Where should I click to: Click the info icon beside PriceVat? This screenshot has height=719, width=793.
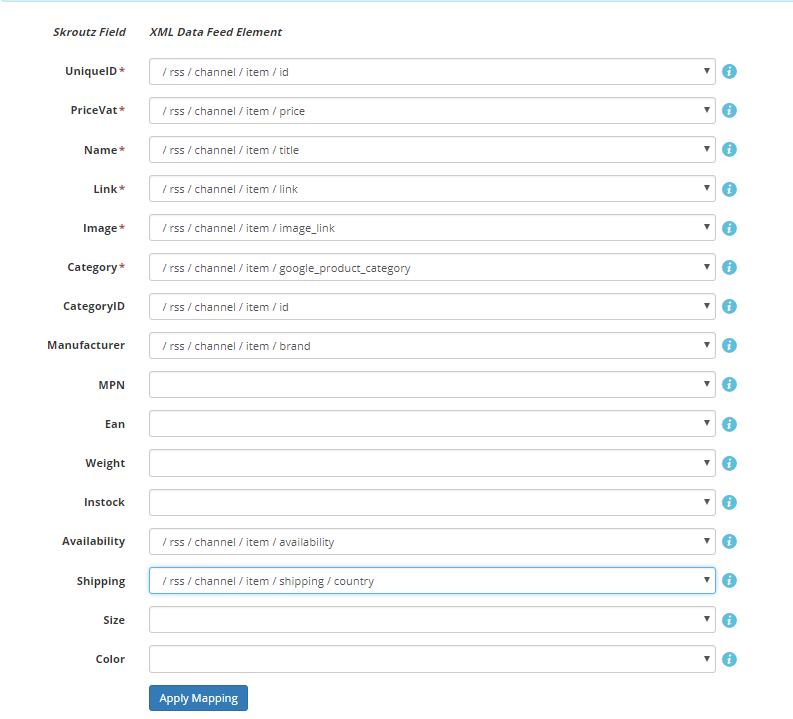click(x=729, y=110)
